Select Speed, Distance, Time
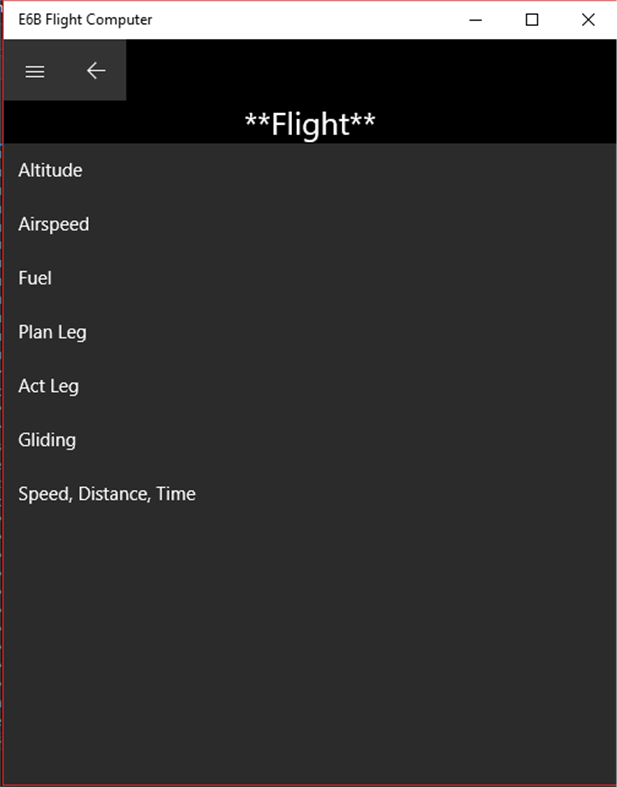 coord(107,494)
